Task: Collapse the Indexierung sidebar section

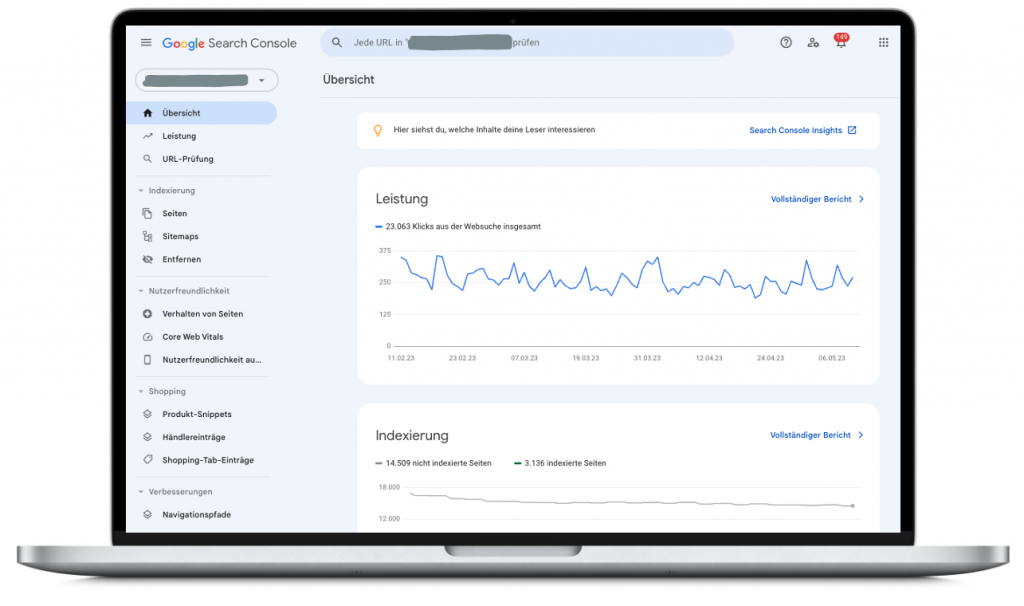Action: click(x=141, y=190)
